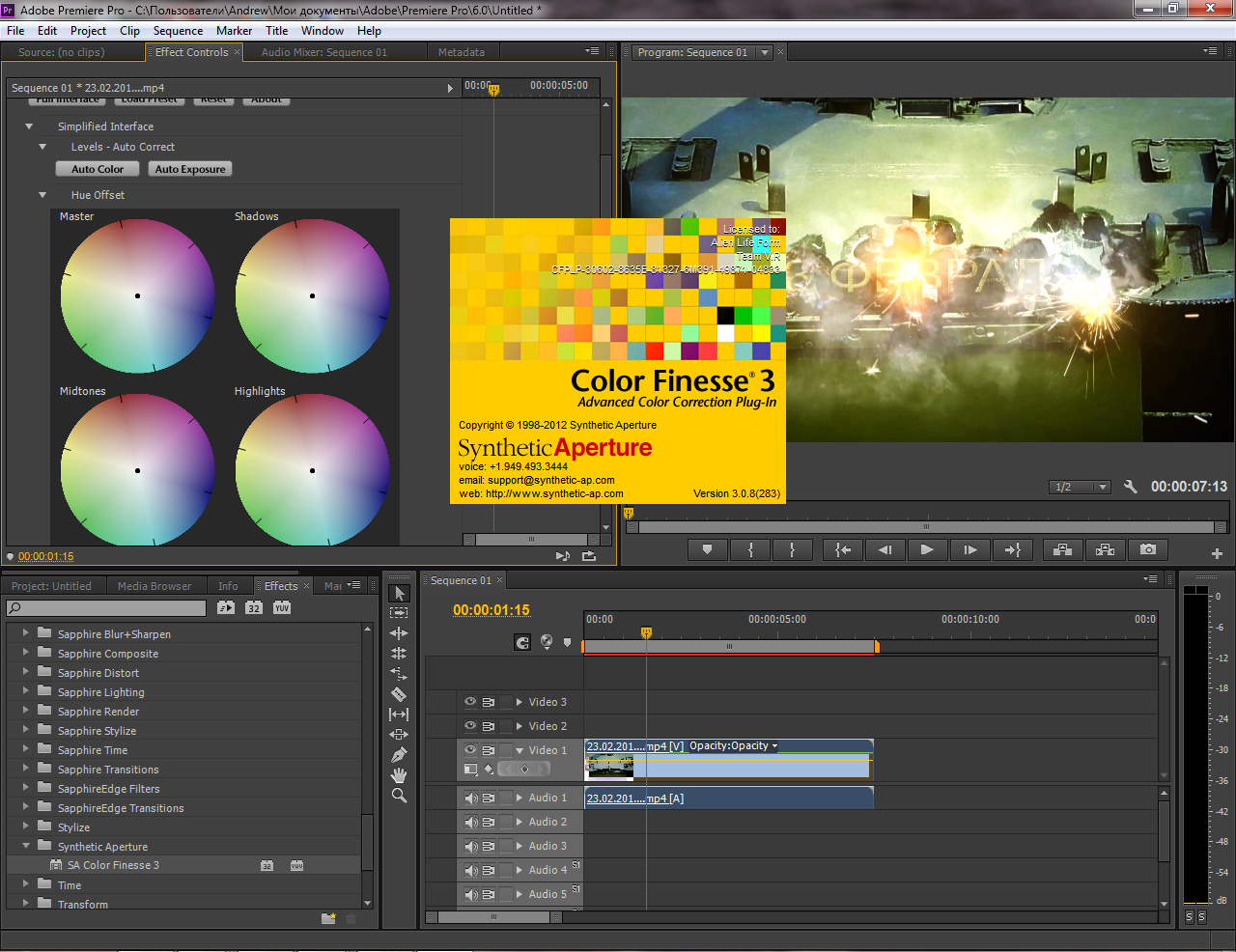Filter effects by YUV icon
This screenshot has width=1236, height=952.
pos(282,607)
